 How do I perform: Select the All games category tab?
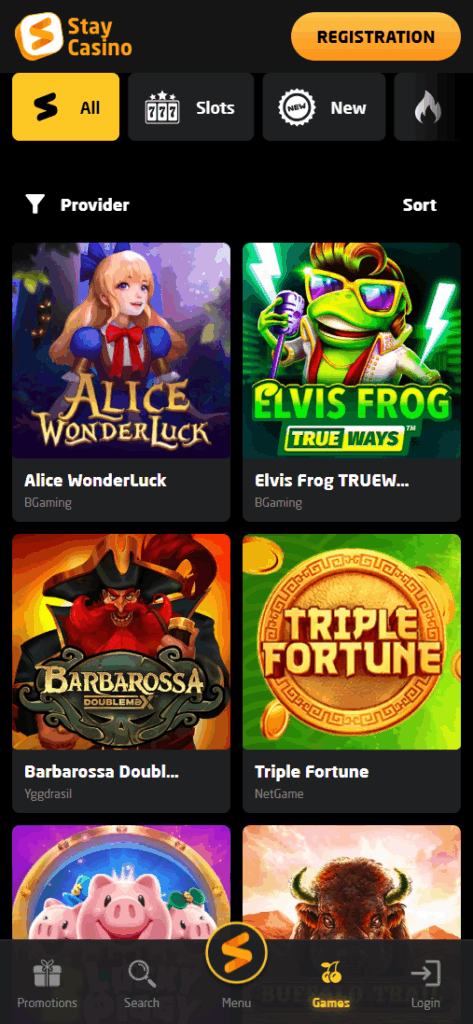click(66, 107)
